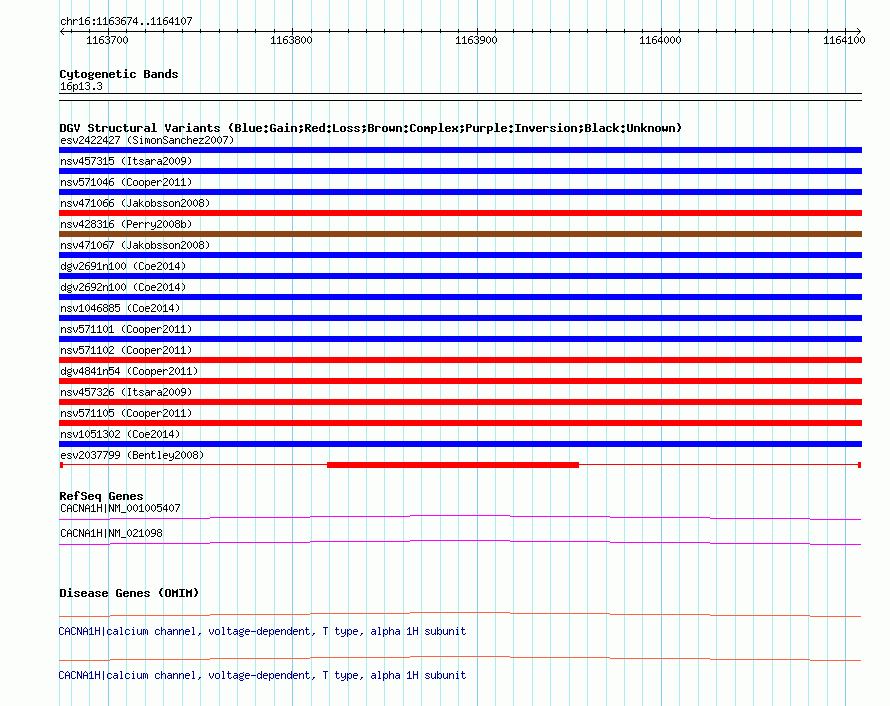This screenshot has width=890, height=706.
Task: Click the second CACNA1H calcium channel OMIM link
Action: click(262, 675)
